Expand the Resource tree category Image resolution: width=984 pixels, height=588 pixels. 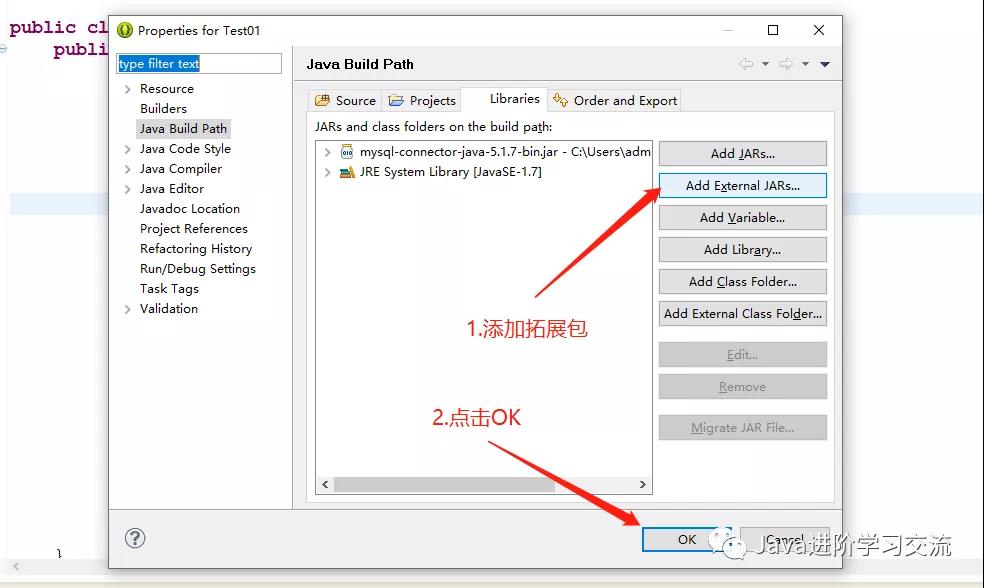[127, 89]
